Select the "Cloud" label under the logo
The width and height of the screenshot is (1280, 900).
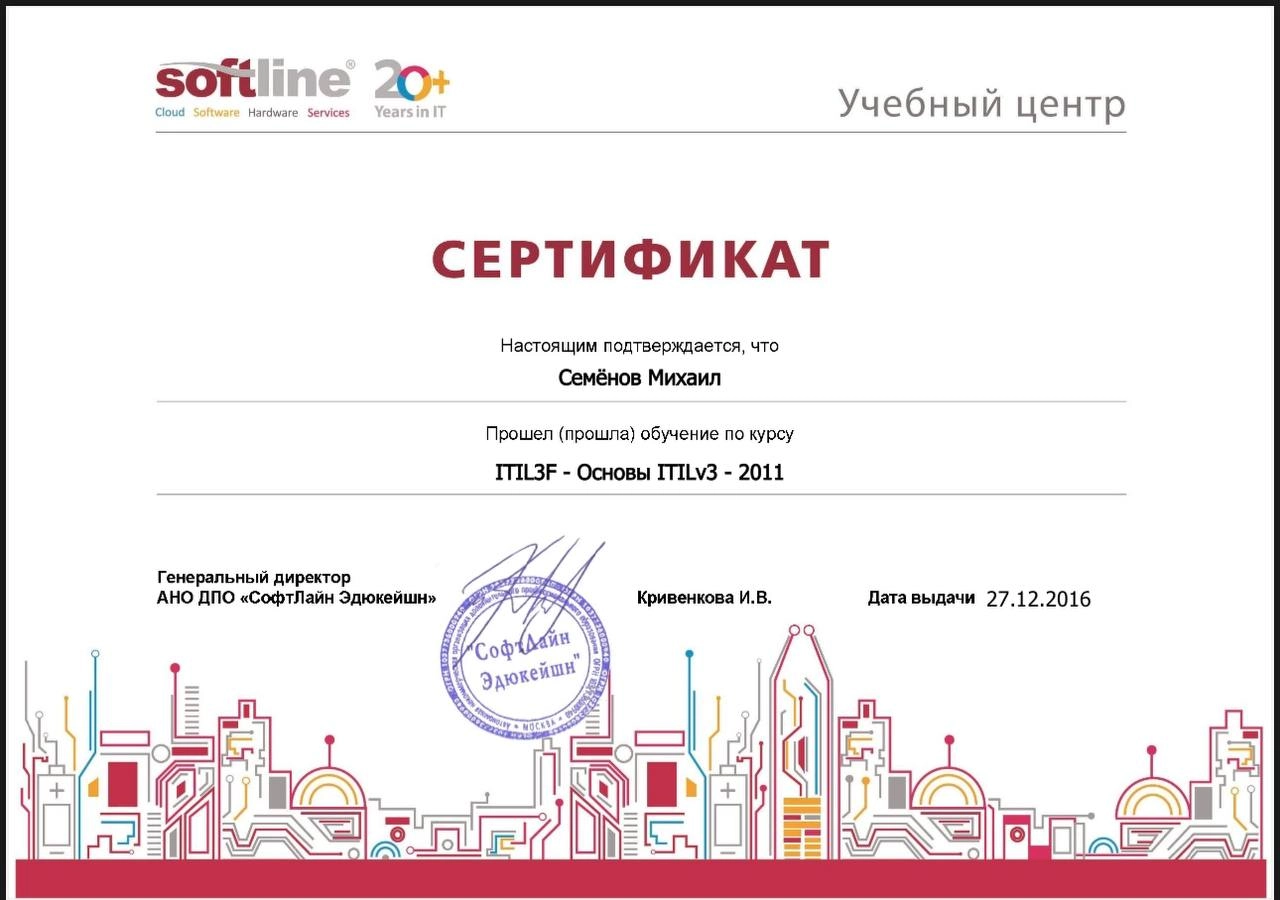(168, 113)
